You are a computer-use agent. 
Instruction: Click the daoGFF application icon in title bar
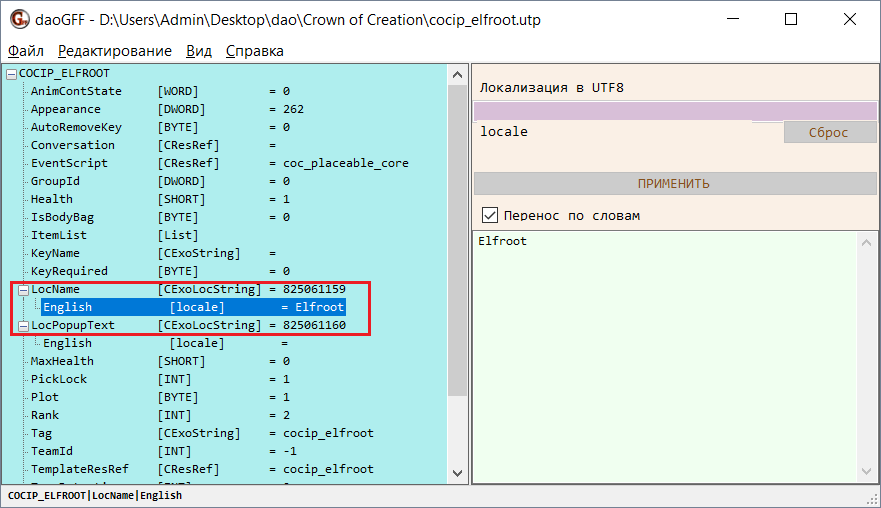[20, 19]
